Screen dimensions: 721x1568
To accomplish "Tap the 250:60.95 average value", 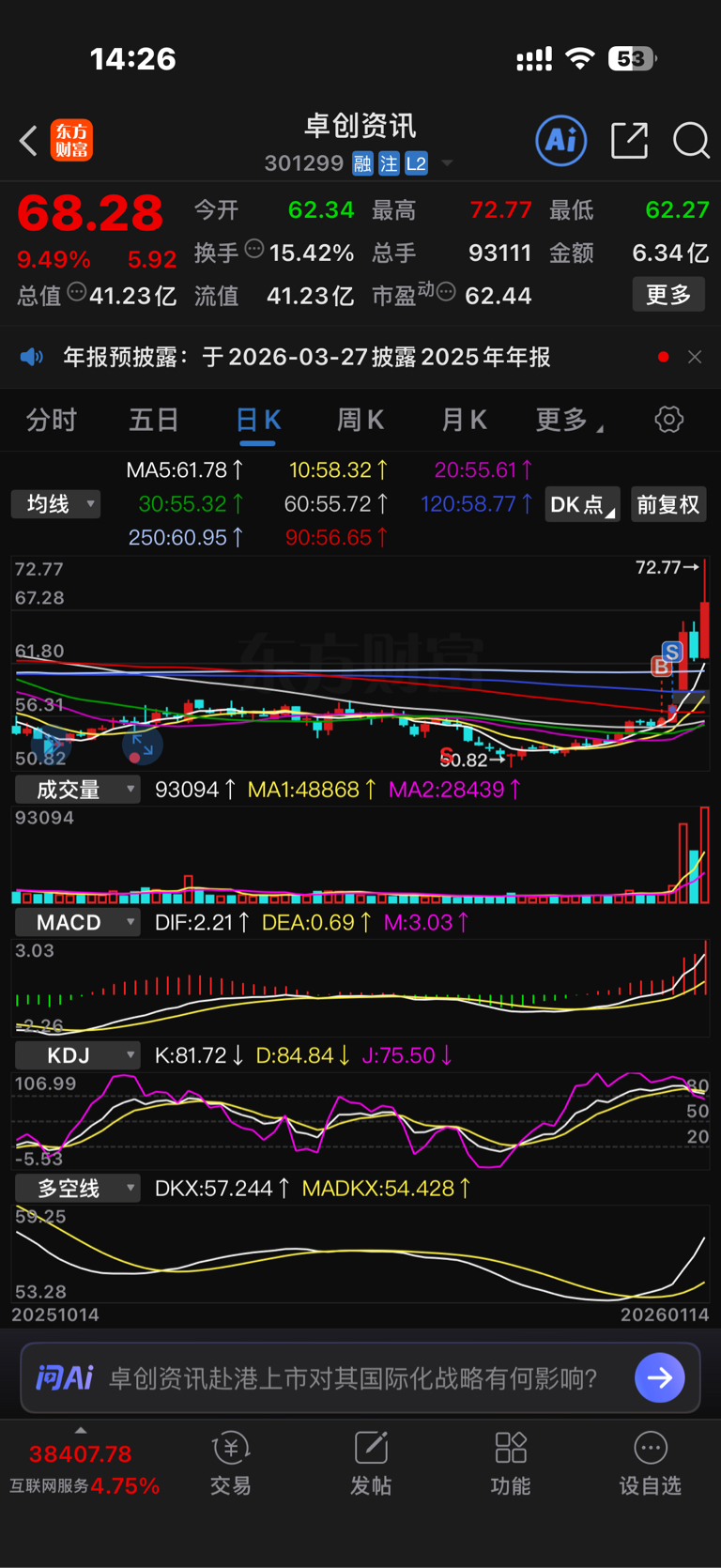I will [x=187, y=537].
